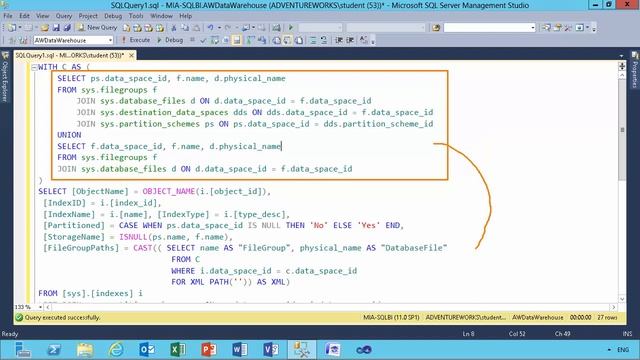Paste from clipboard
The image size is (640, 360).
196,28
